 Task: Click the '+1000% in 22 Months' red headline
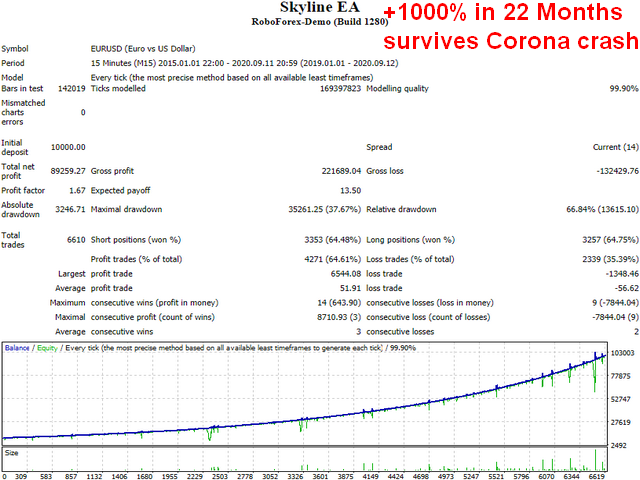point(503,12)
